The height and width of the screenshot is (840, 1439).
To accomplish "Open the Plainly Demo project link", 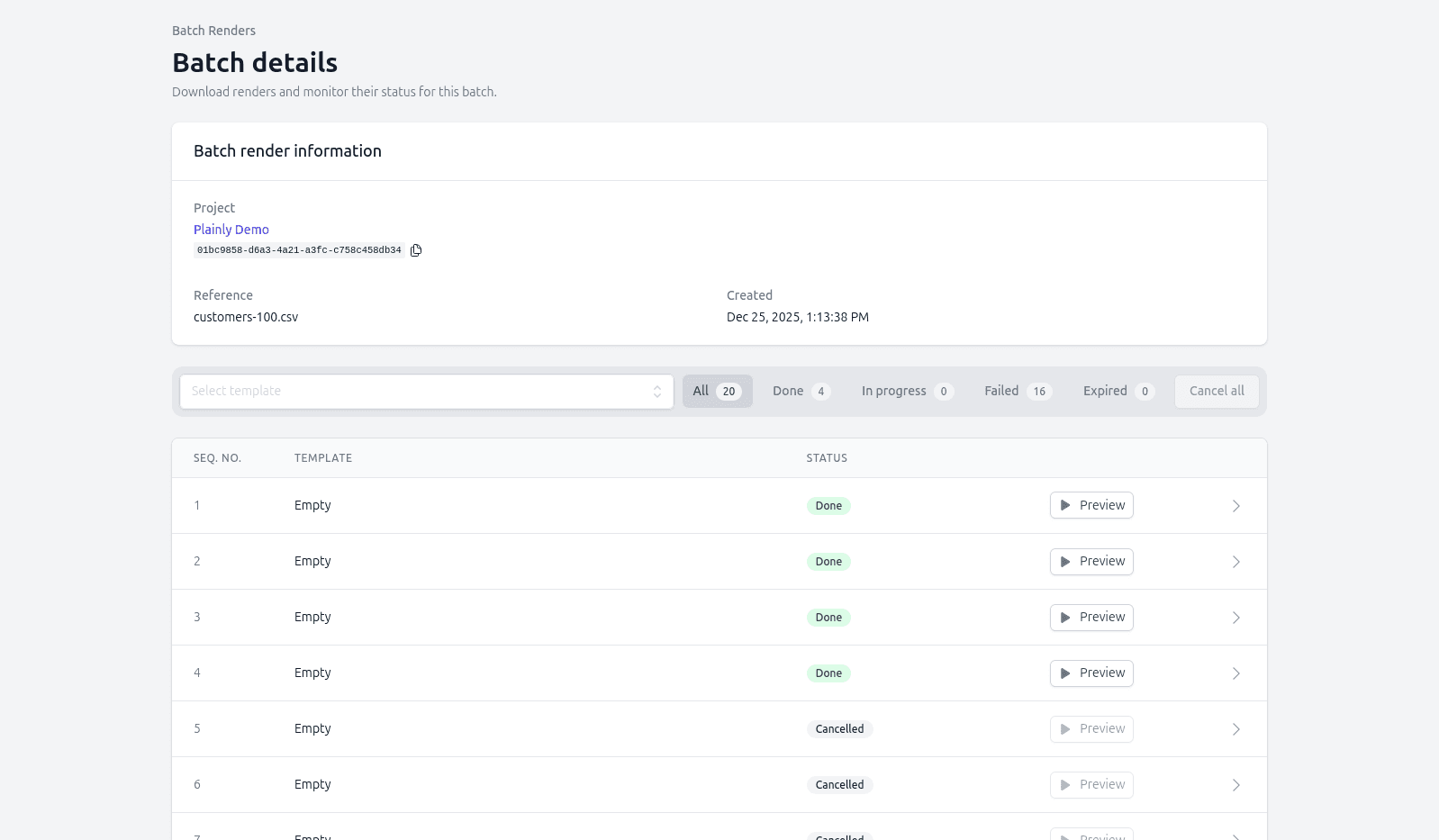I will 231,230.
